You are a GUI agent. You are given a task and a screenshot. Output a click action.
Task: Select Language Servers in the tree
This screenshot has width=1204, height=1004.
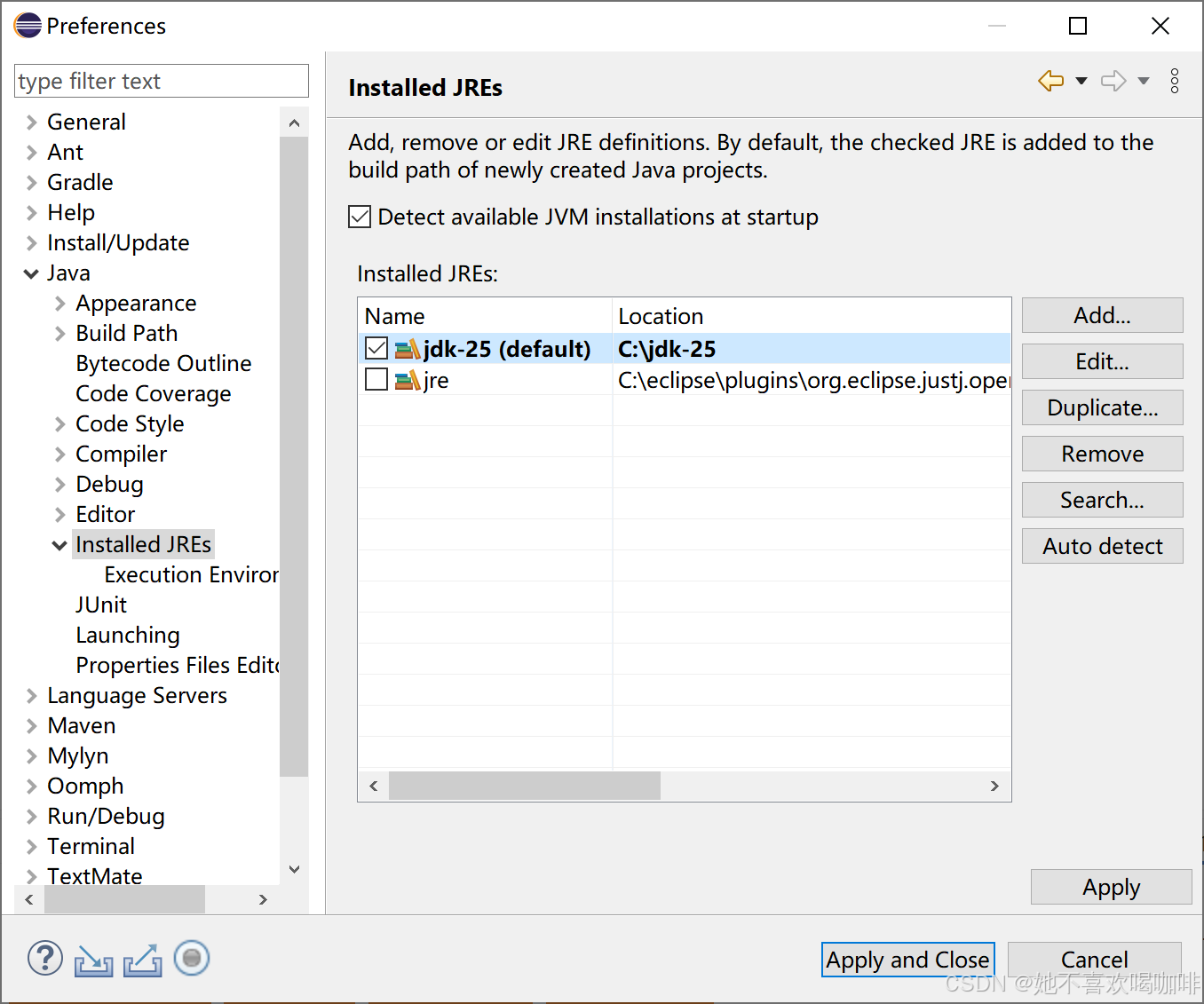tap(137, 696)
